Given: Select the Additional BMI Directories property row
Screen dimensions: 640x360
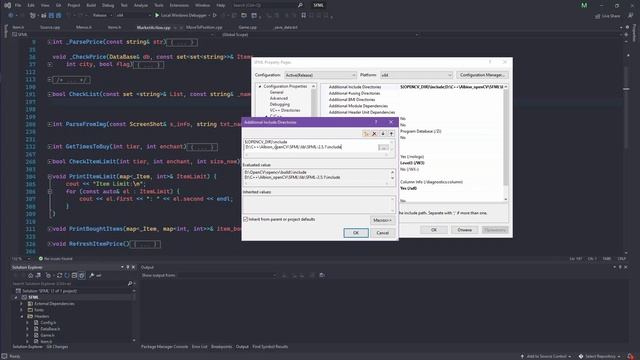Looking at the screenshot, I should pos(413,100).
